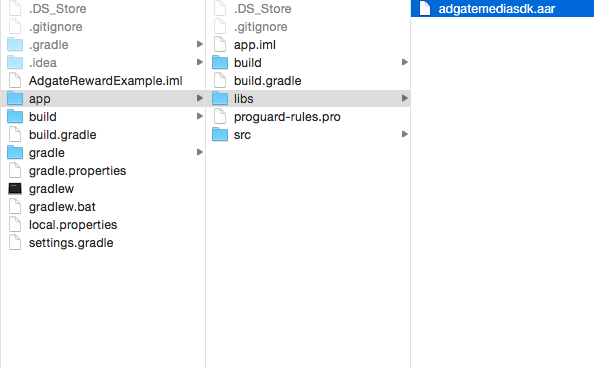Select .DS_Store name in app column
This screenshot has width=594, height=368.
tap(263, 9)
